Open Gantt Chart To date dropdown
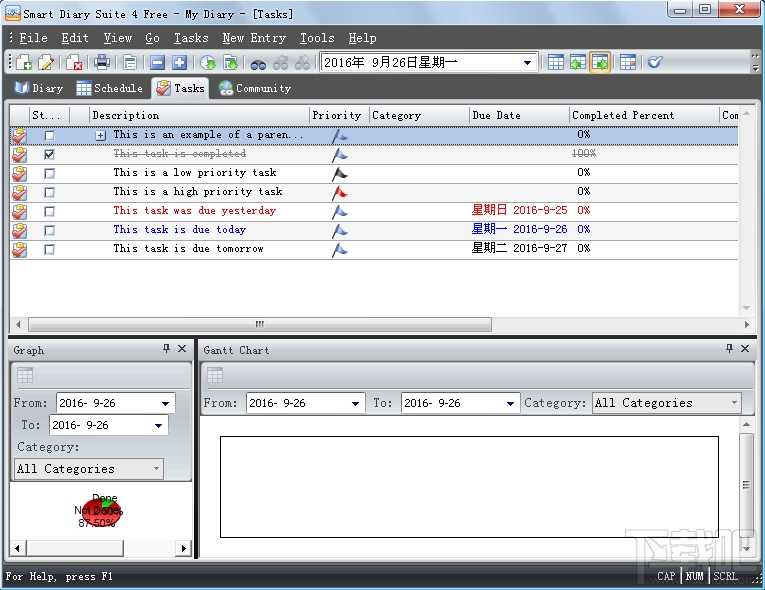The height and width of the screenshot is (590, 765). [x=510, y=403]
